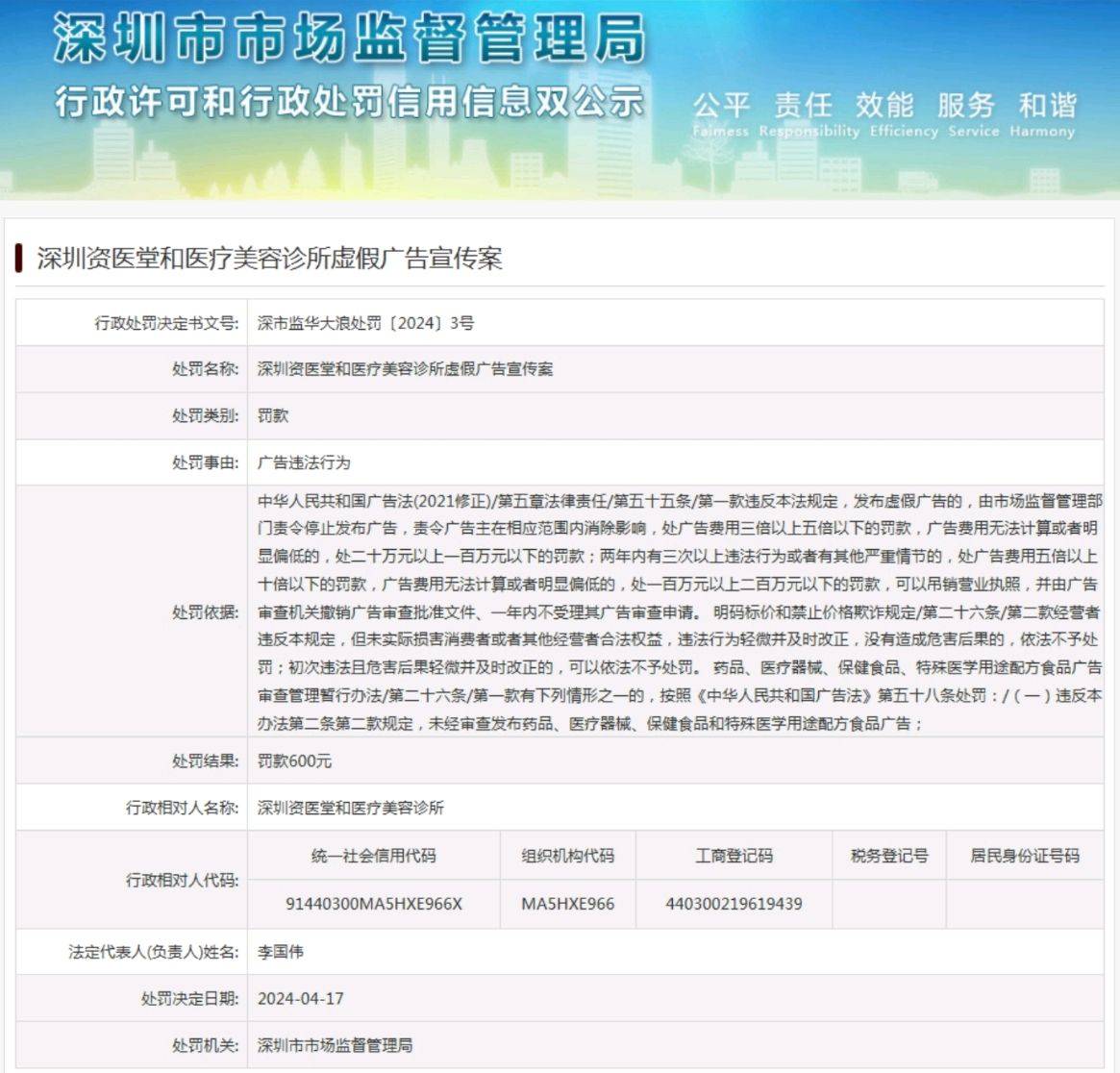Click the empty 税务登记号 cell

[888, 904]
